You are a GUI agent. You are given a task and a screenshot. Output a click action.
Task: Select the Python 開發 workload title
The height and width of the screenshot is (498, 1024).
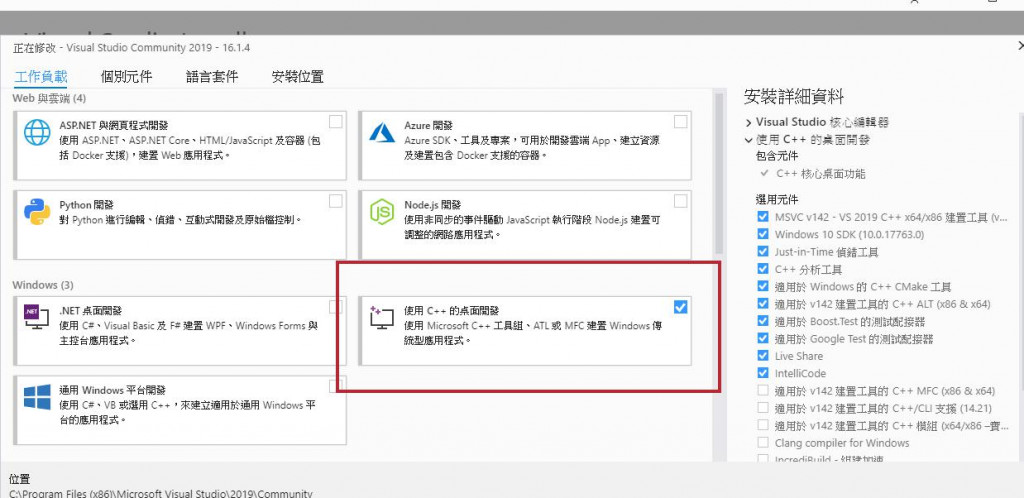[x=87, y=205]
